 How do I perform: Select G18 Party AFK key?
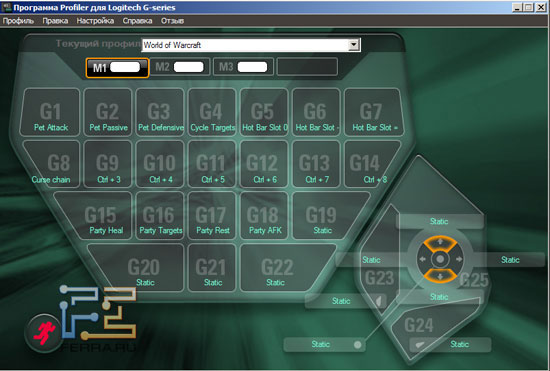pos(264,216)
